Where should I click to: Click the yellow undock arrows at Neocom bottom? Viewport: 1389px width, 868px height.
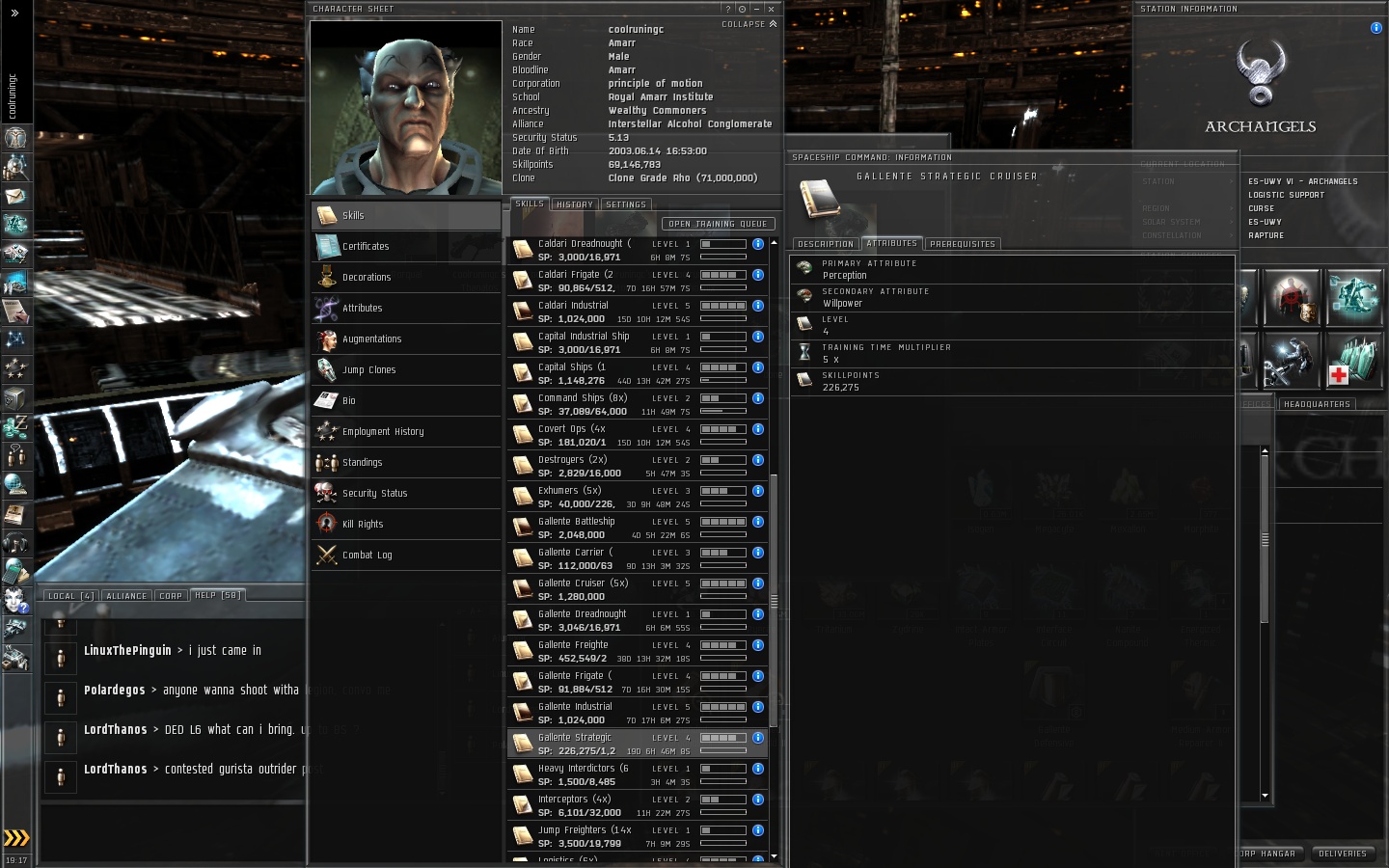pos(16,837)
